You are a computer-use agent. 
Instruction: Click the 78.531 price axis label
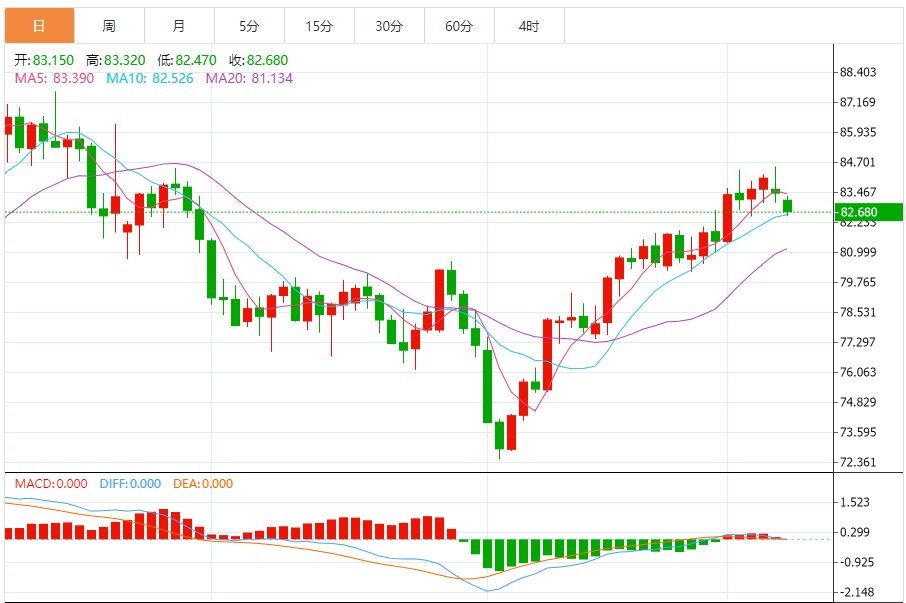857,312
